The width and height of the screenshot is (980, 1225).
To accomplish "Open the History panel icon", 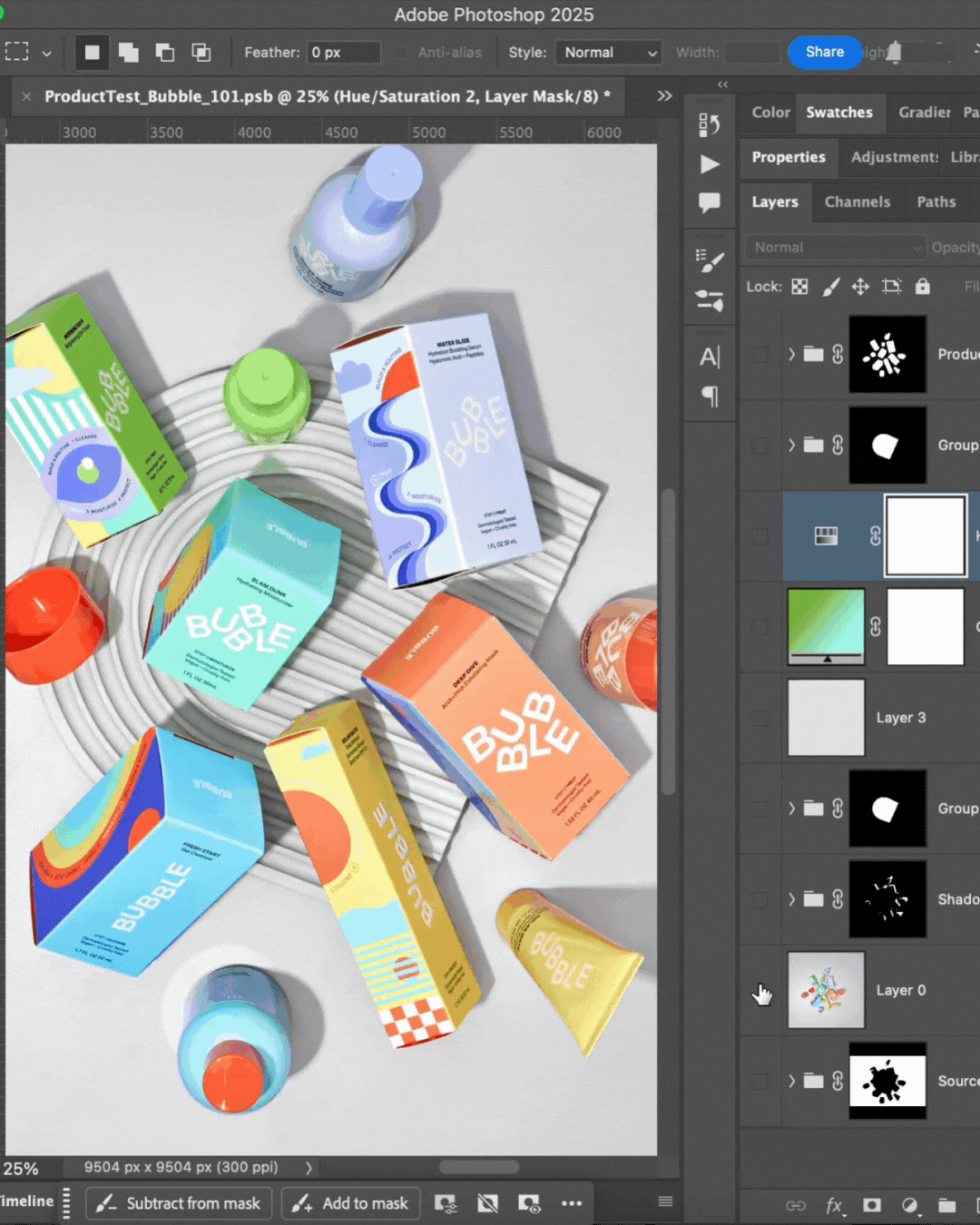I will [x=710, y=124].
